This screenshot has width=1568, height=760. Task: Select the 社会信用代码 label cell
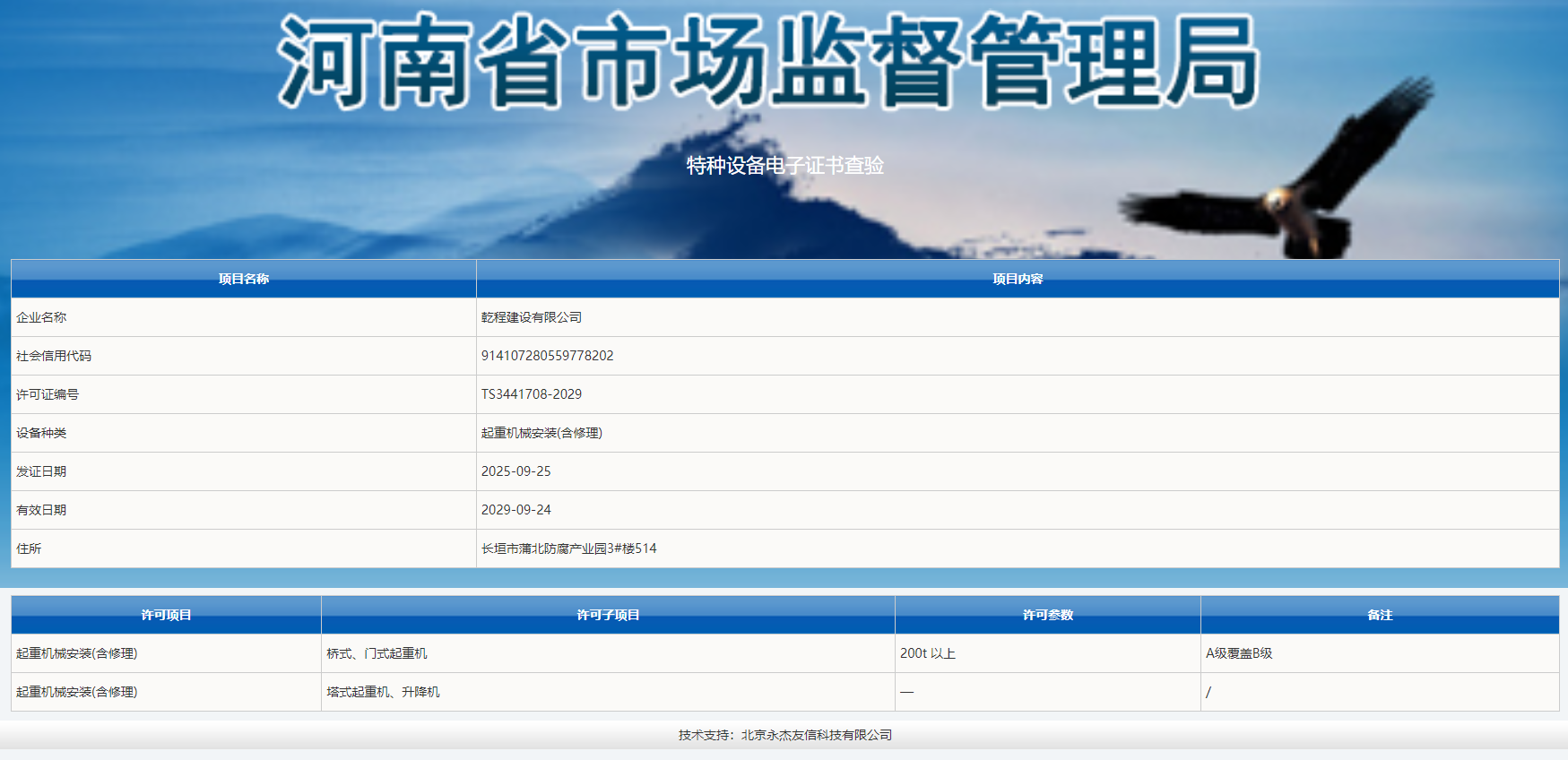click(x=244, y=356)
